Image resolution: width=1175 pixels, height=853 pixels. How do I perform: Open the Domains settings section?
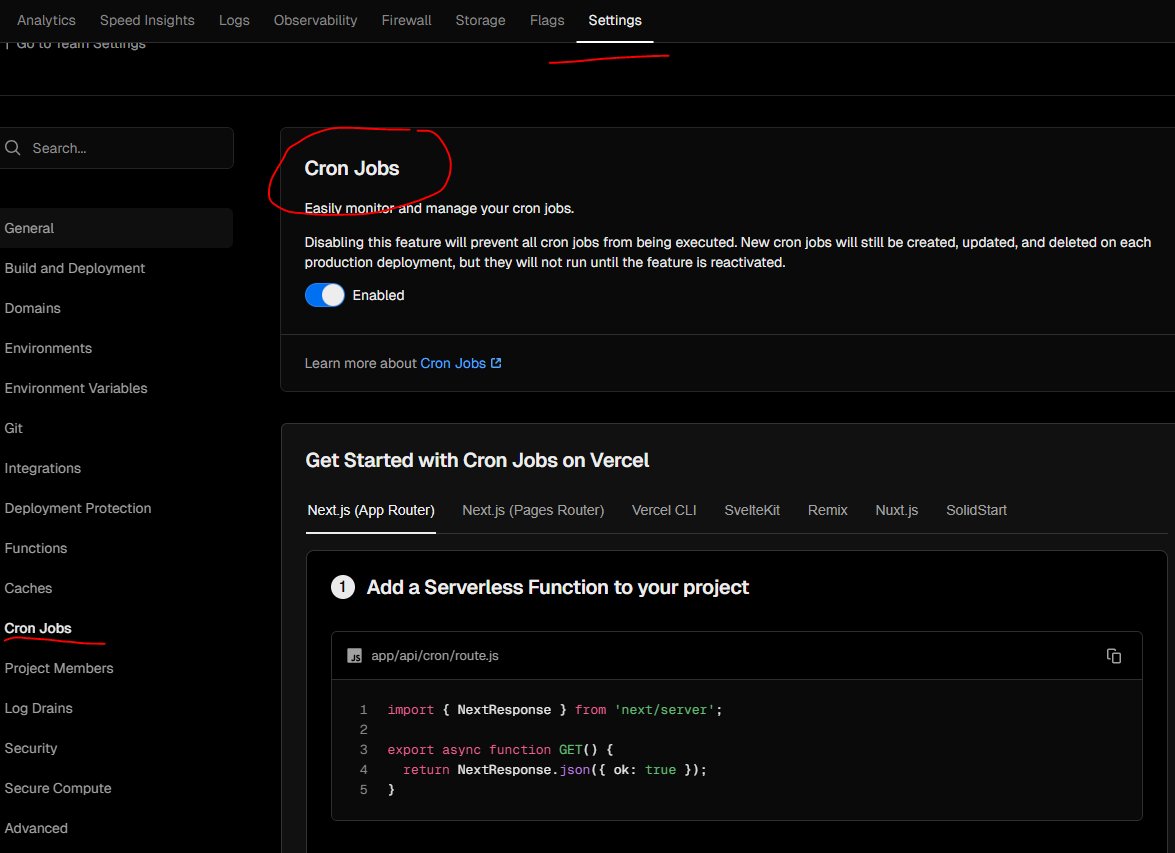(x=33, y=308)
